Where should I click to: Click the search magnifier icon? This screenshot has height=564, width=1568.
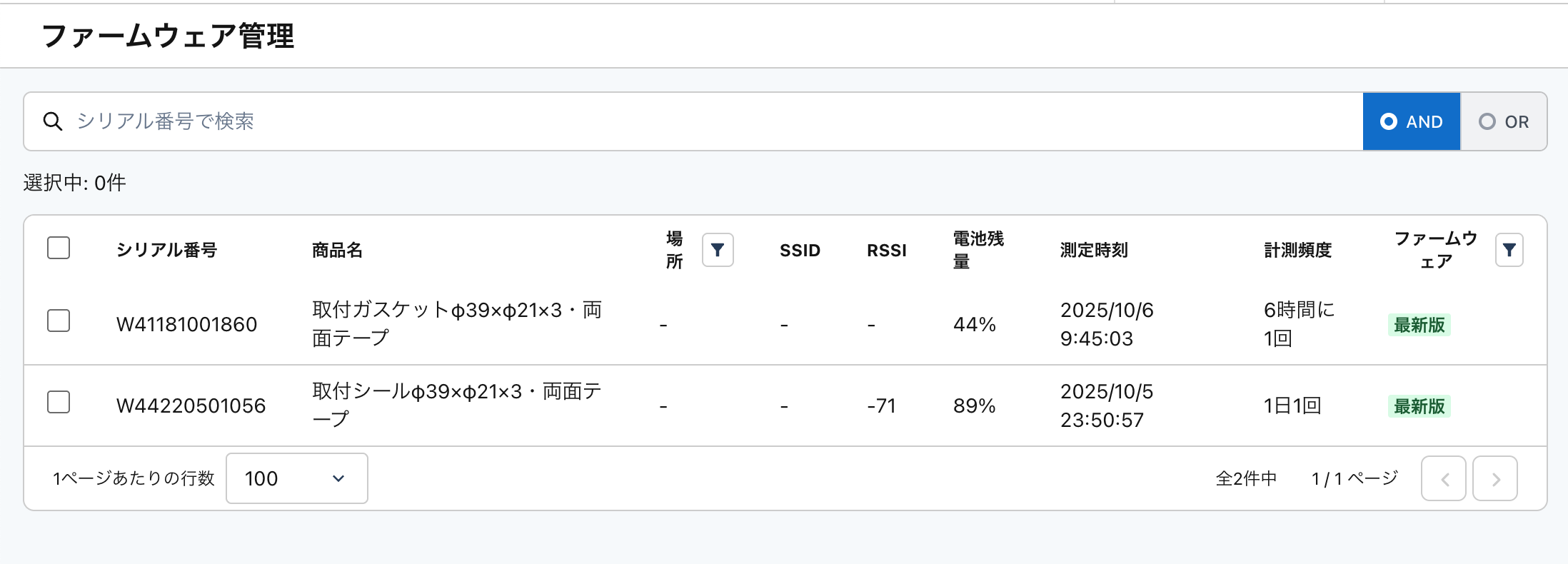(x=52, y=121)
